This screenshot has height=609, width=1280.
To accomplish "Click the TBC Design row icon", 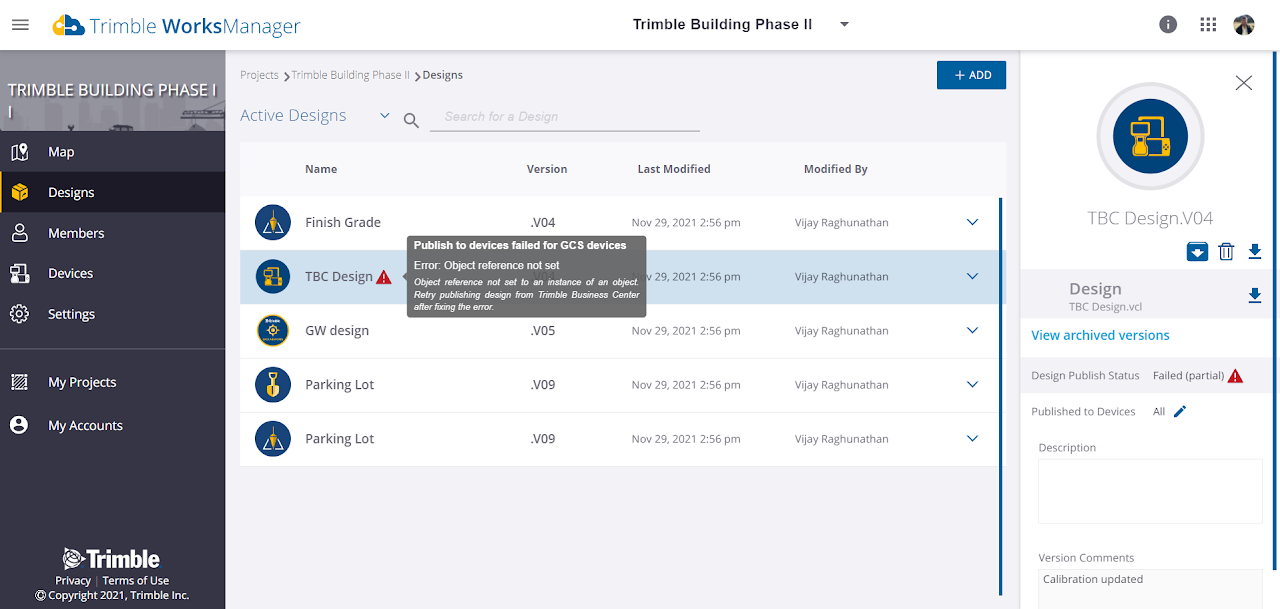I will click(x=273, y=276).
